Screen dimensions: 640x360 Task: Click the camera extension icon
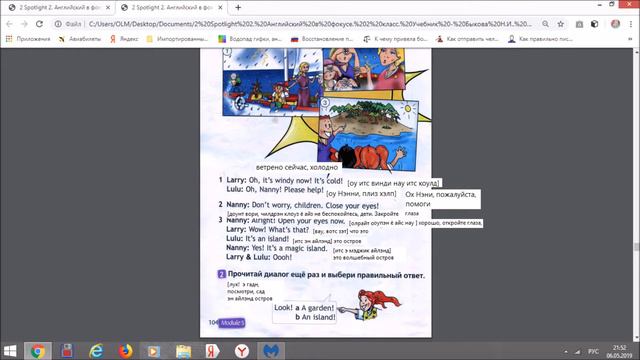pos(579,24)
